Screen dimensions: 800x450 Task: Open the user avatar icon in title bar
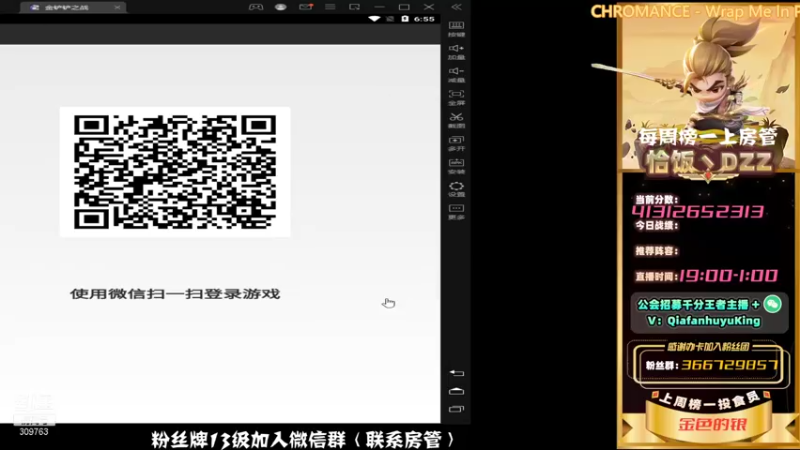(281, 7)
